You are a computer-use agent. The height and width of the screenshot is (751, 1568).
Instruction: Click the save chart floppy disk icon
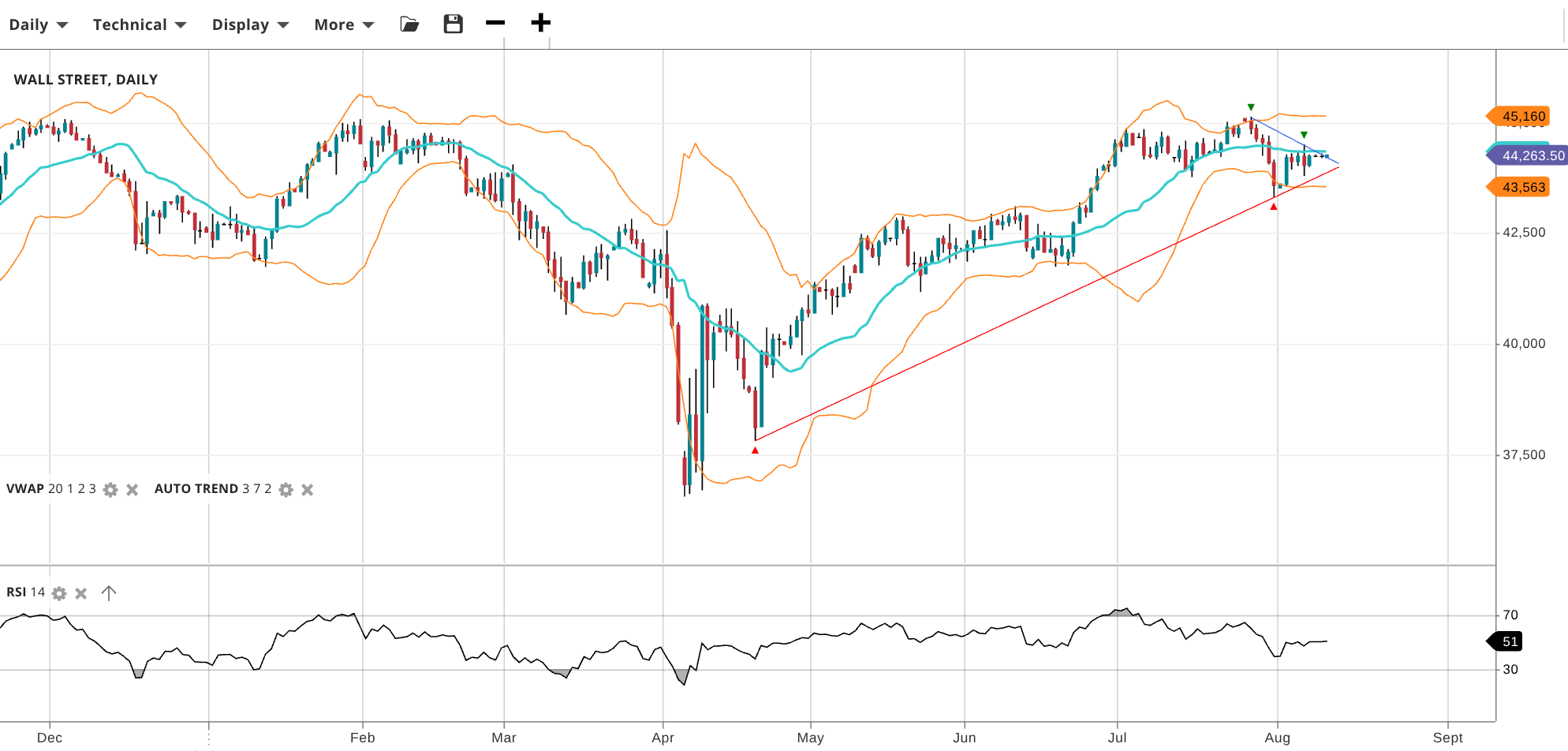click(453, 24)
